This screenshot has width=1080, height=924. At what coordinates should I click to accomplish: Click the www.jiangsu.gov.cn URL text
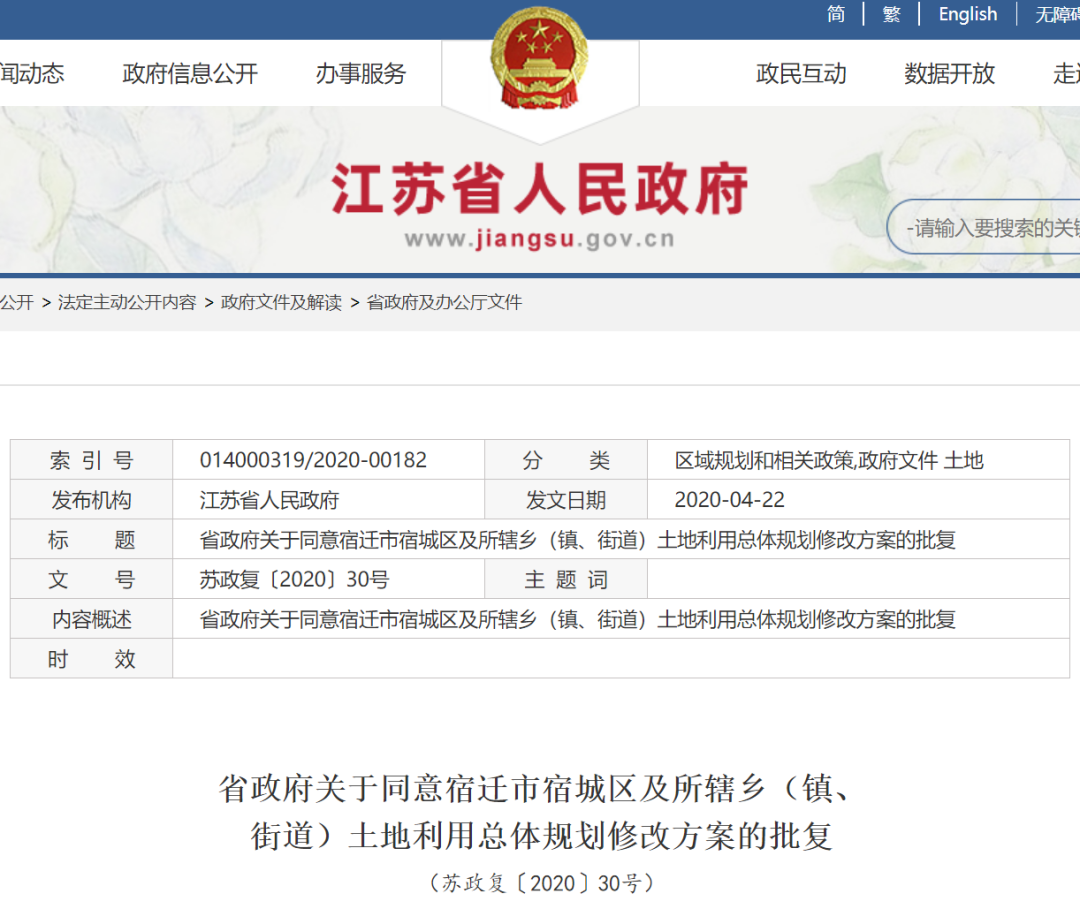point(539,239)
